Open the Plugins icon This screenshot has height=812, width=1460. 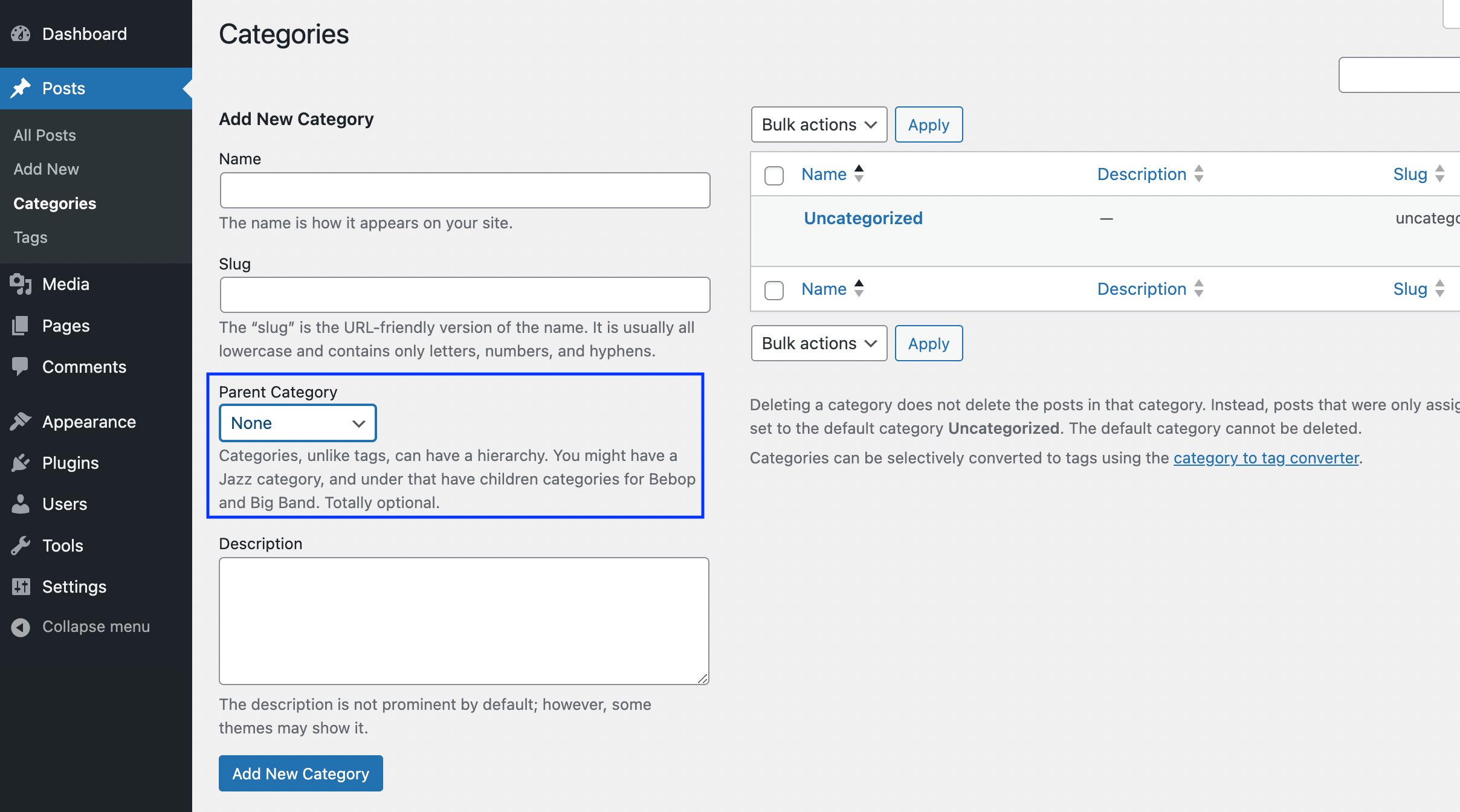tap(21, 463)
